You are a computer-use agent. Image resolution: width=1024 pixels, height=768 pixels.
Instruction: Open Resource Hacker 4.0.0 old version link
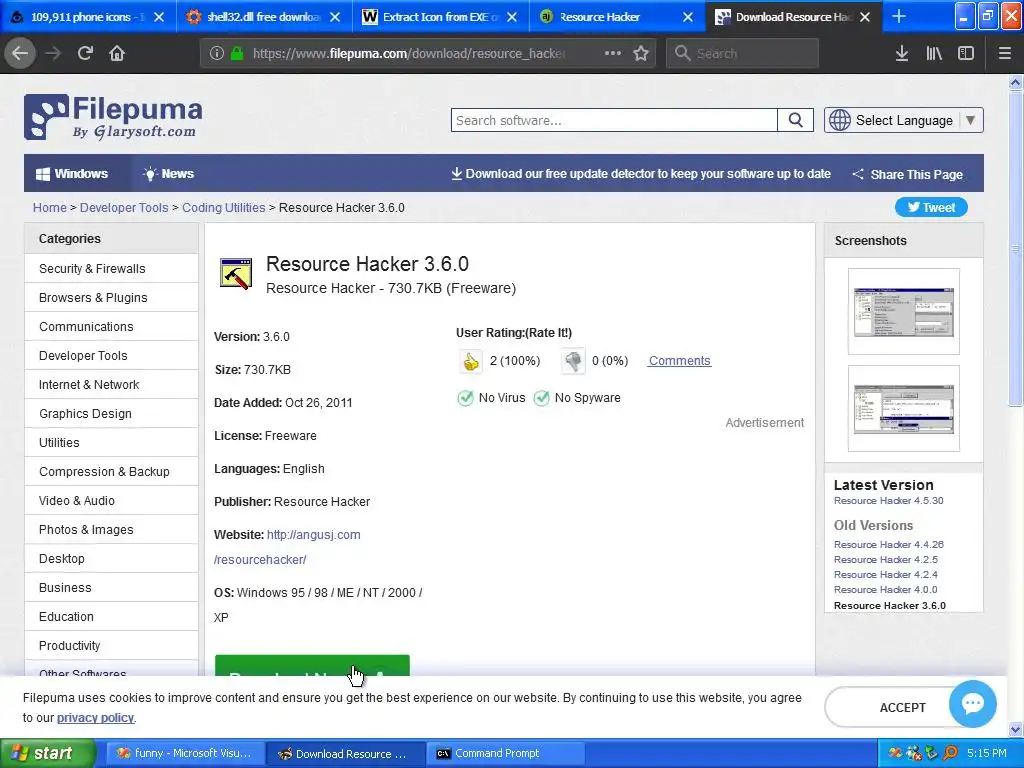pyautogui.click(x=886, y=590)
